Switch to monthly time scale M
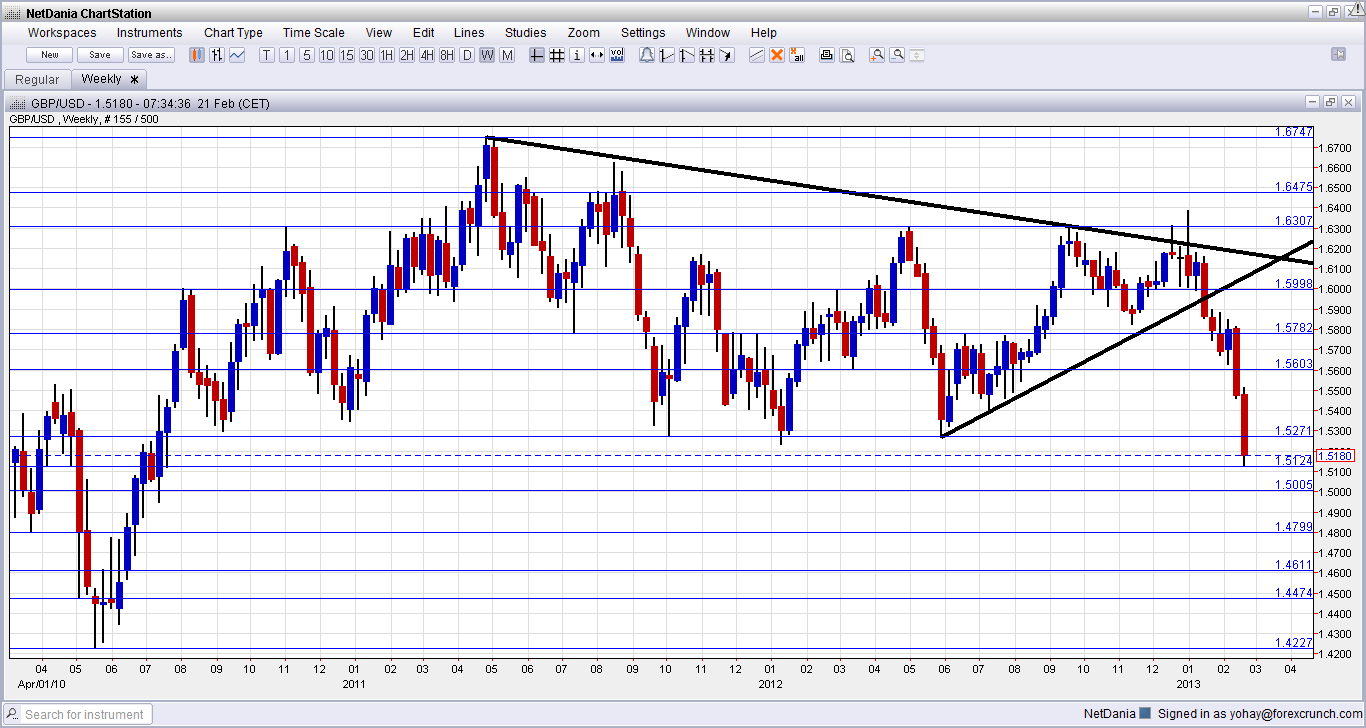Image resolution: width=1366 pixels, height=728 pixels. (507, 55)
